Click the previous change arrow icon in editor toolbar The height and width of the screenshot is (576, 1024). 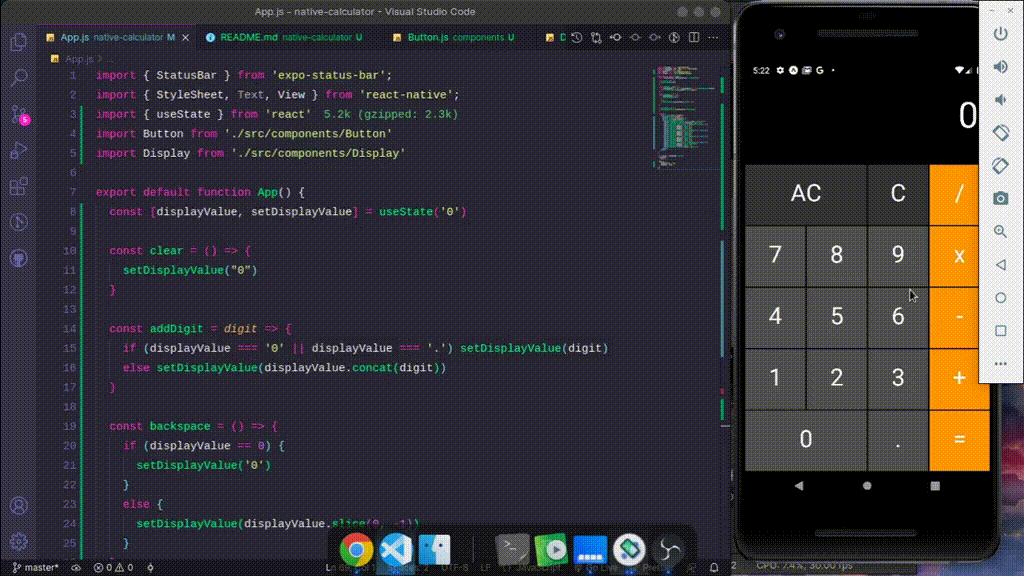click(616, 38)
